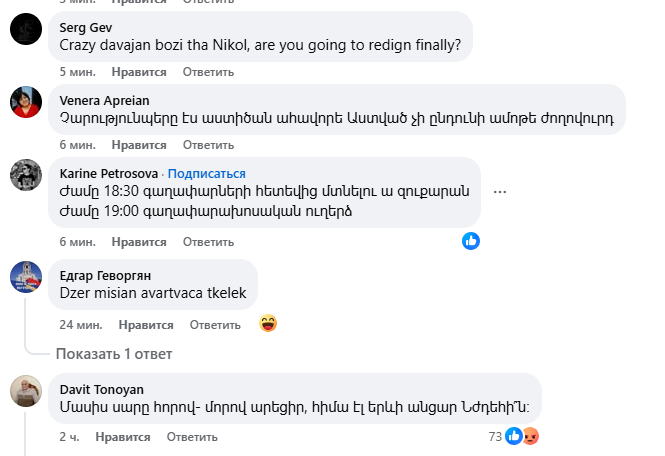The image size is (665, 456).
Task: Click the like reaction icon on Karine Petrosova's comment
Action: pos(471,241)
